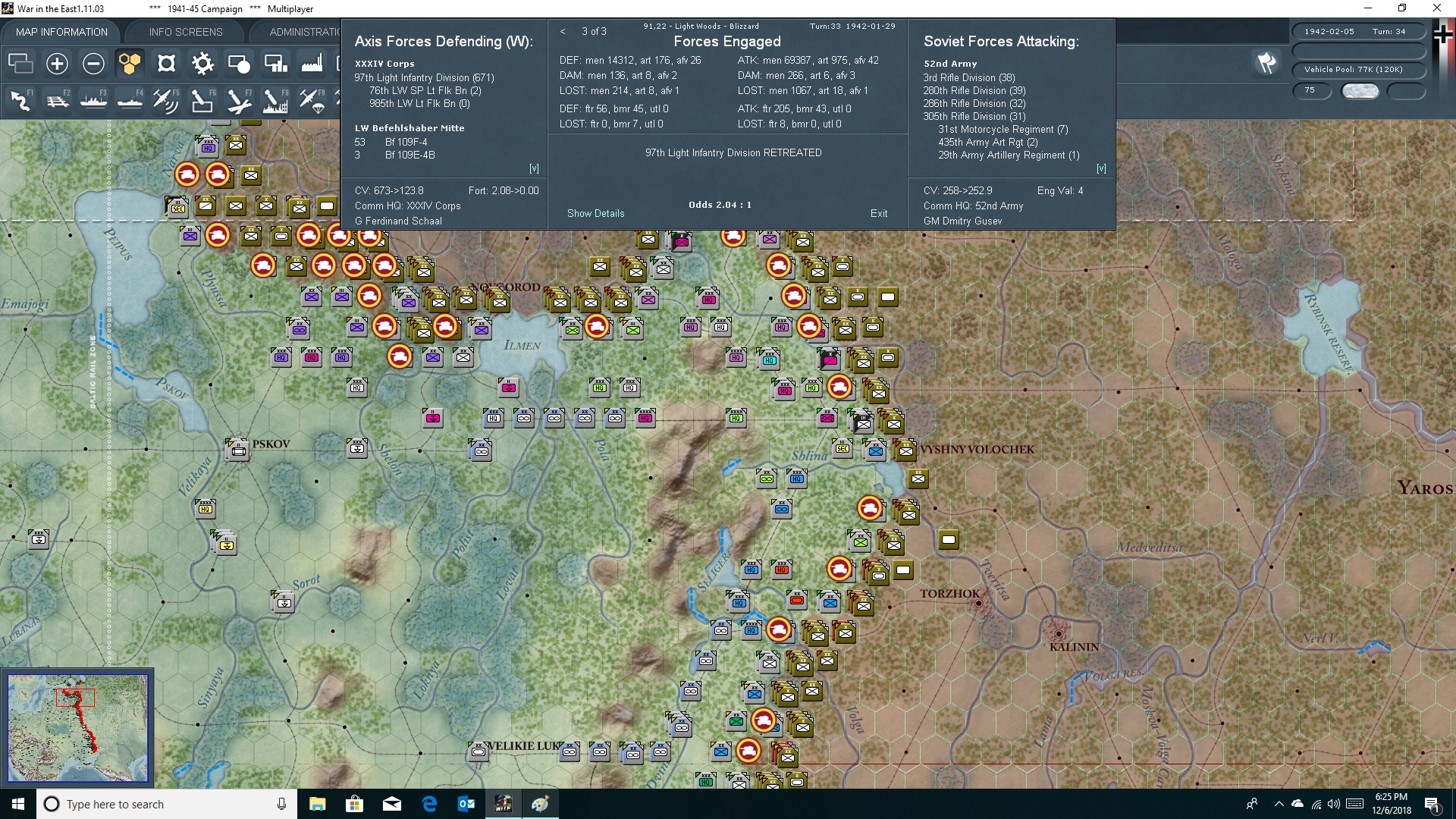
Task: Click Show Details in combat report
Action: coord(596,213)
